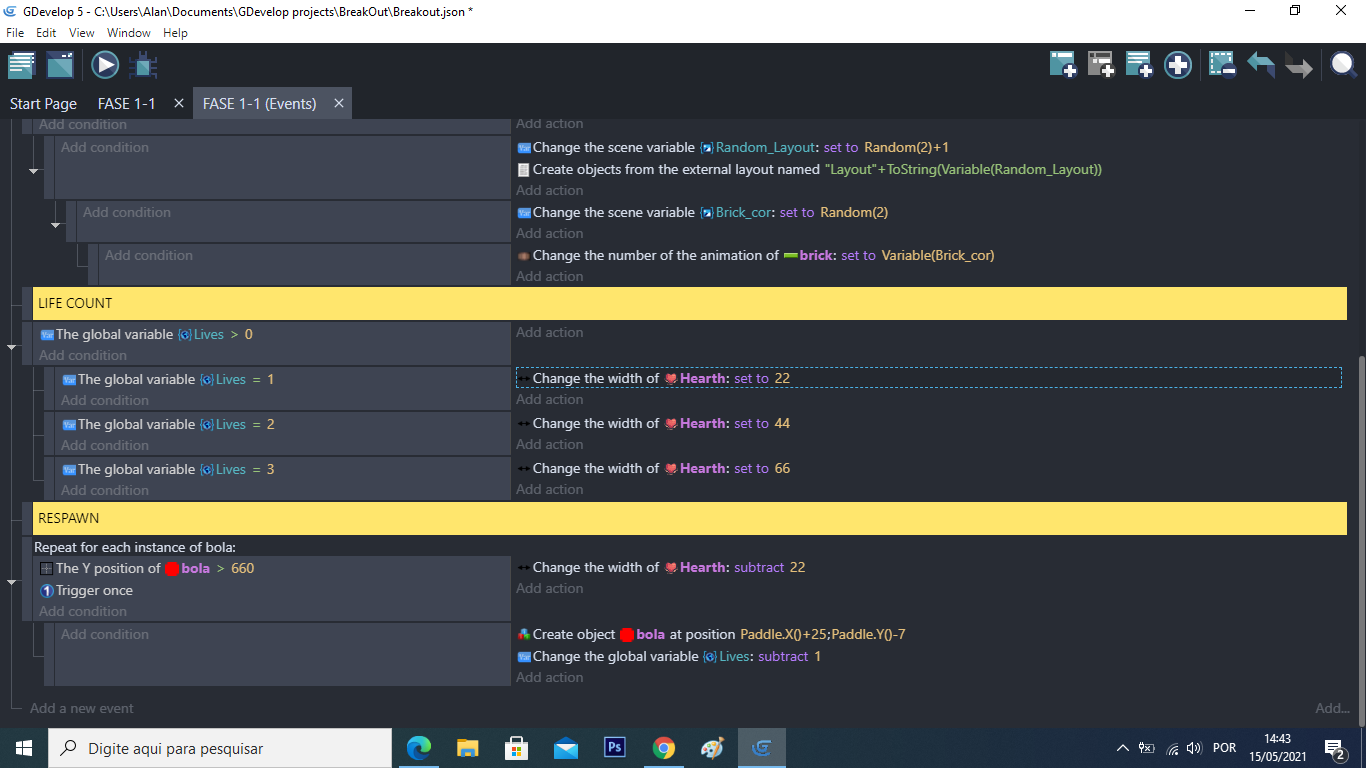Redo the last change
Image resolution: width=1366 pixels, height=768 pixels.
click(1299, 67)
